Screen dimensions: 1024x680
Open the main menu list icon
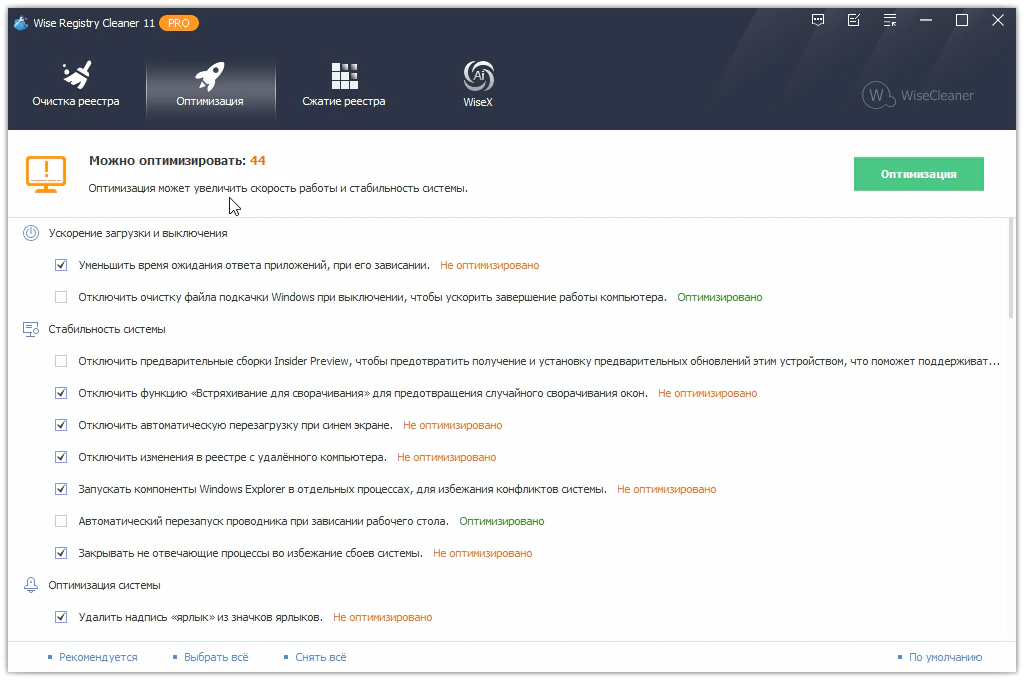[889, 20]
